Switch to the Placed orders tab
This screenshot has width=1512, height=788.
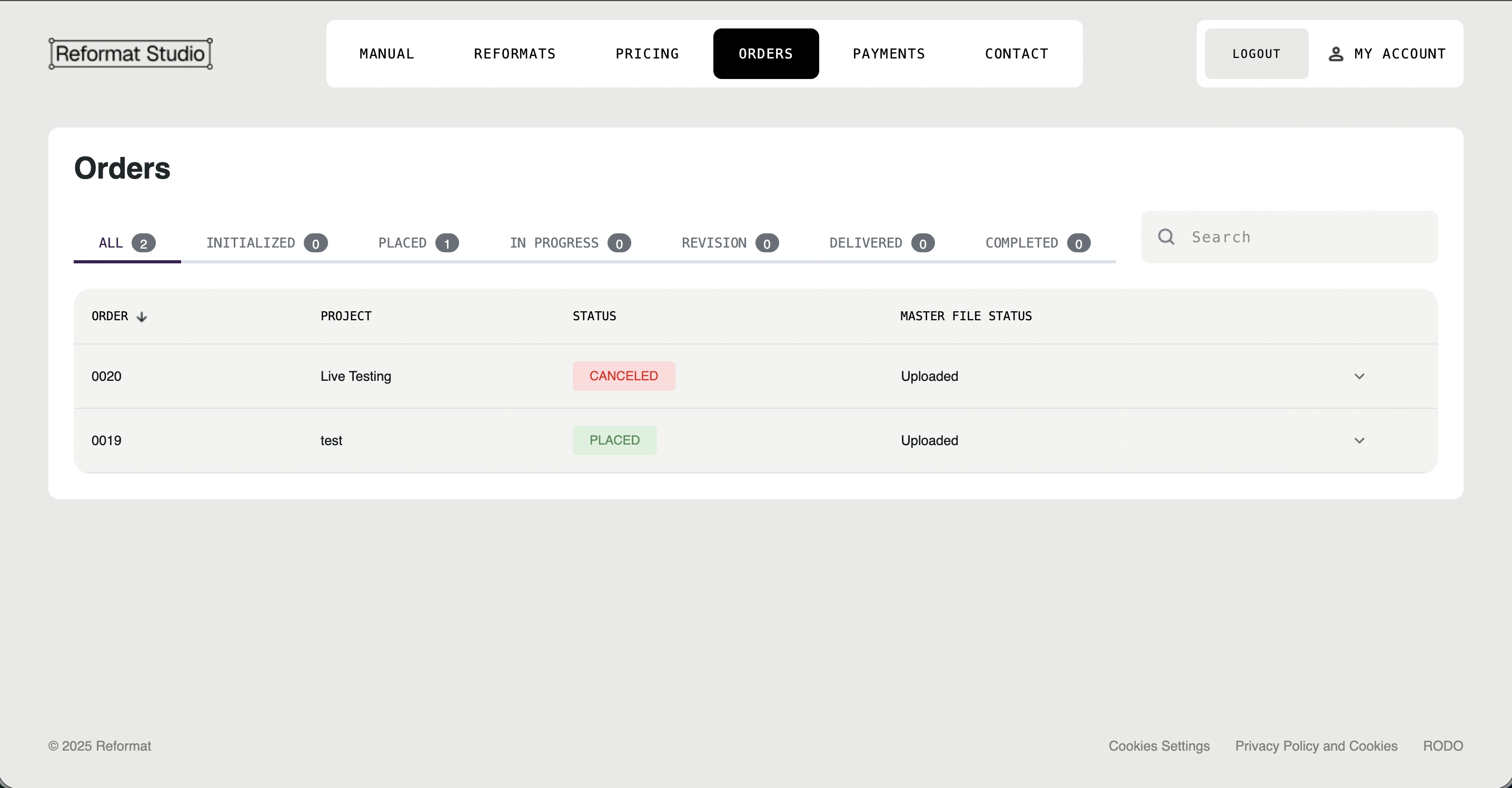pos(418,243)
